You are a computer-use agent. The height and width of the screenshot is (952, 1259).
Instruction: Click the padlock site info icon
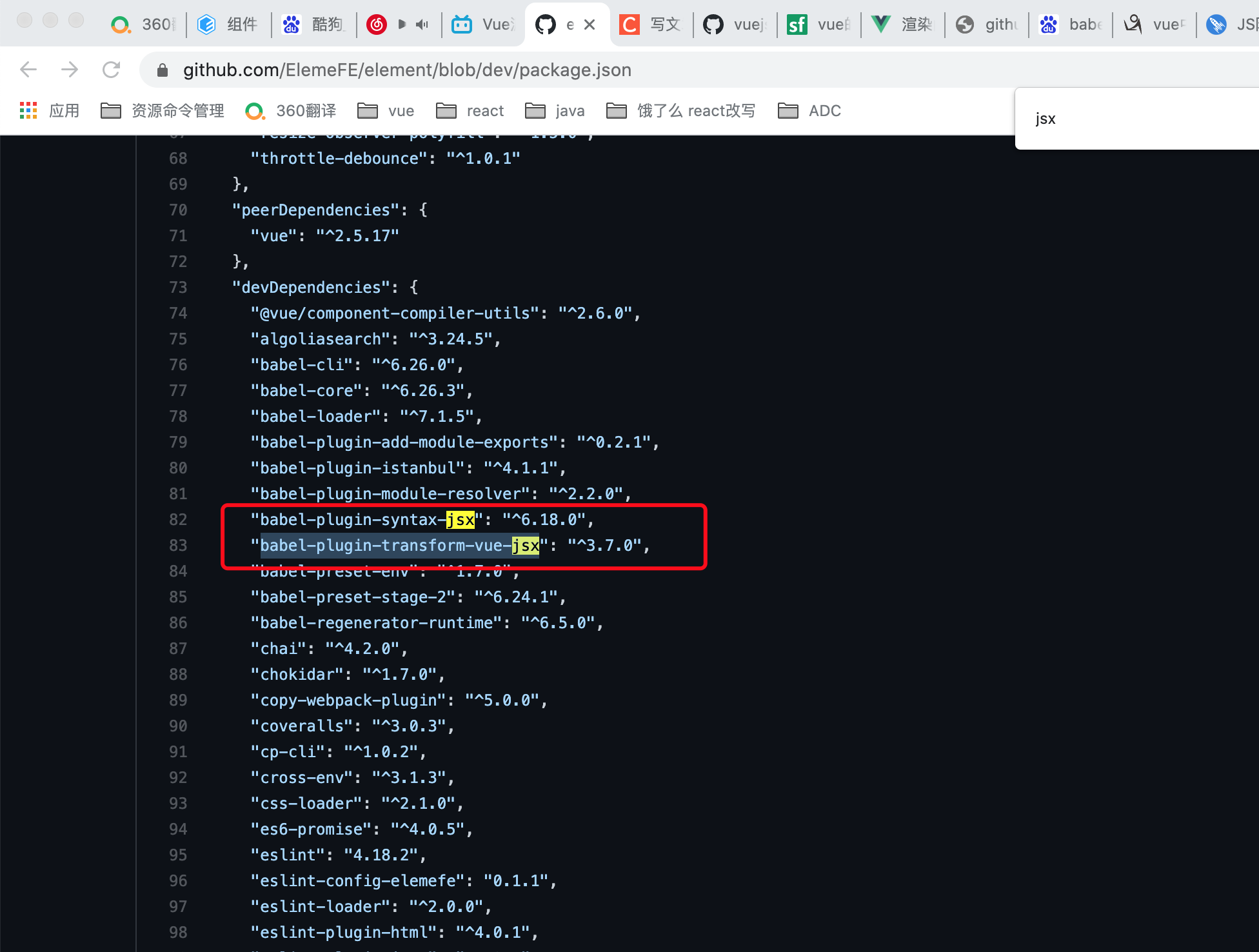point(163,70)
